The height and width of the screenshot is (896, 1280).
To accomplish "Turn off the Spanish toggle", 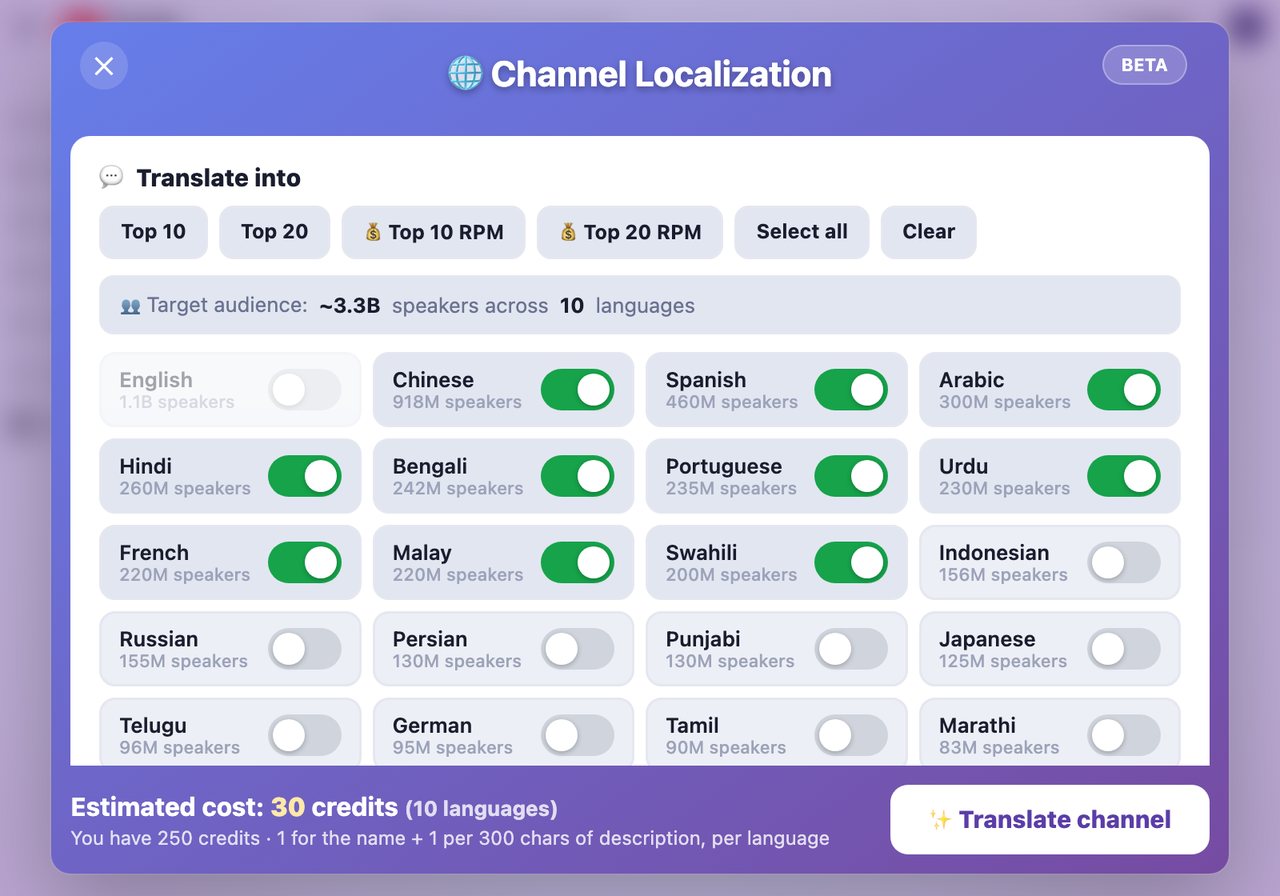I will point(850,390).
